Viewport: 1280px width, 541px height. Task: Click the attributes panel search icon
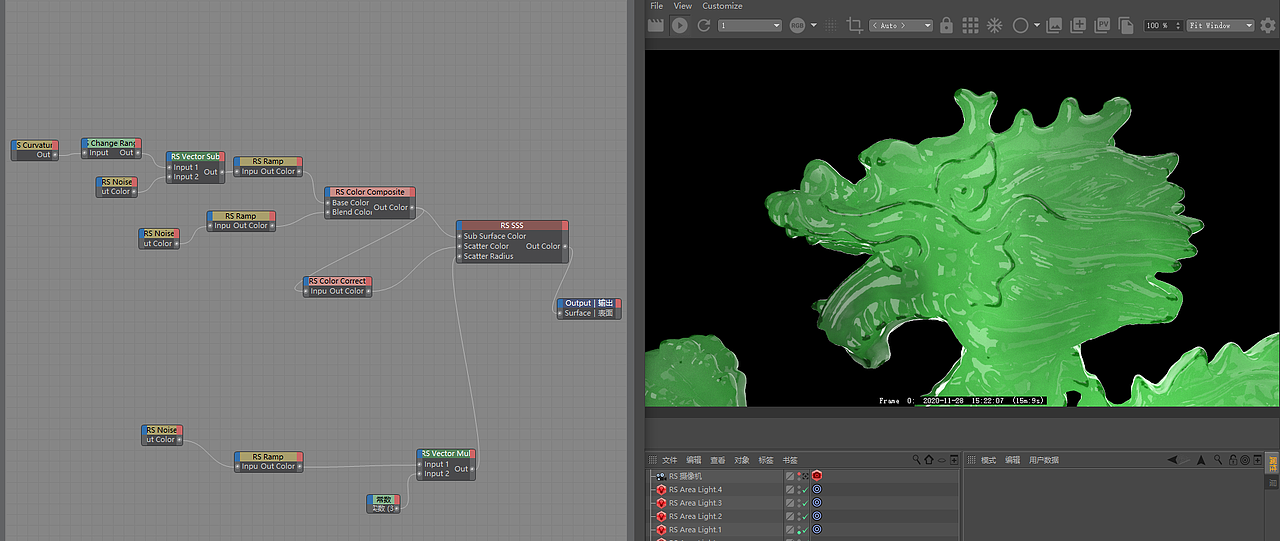1218,460
